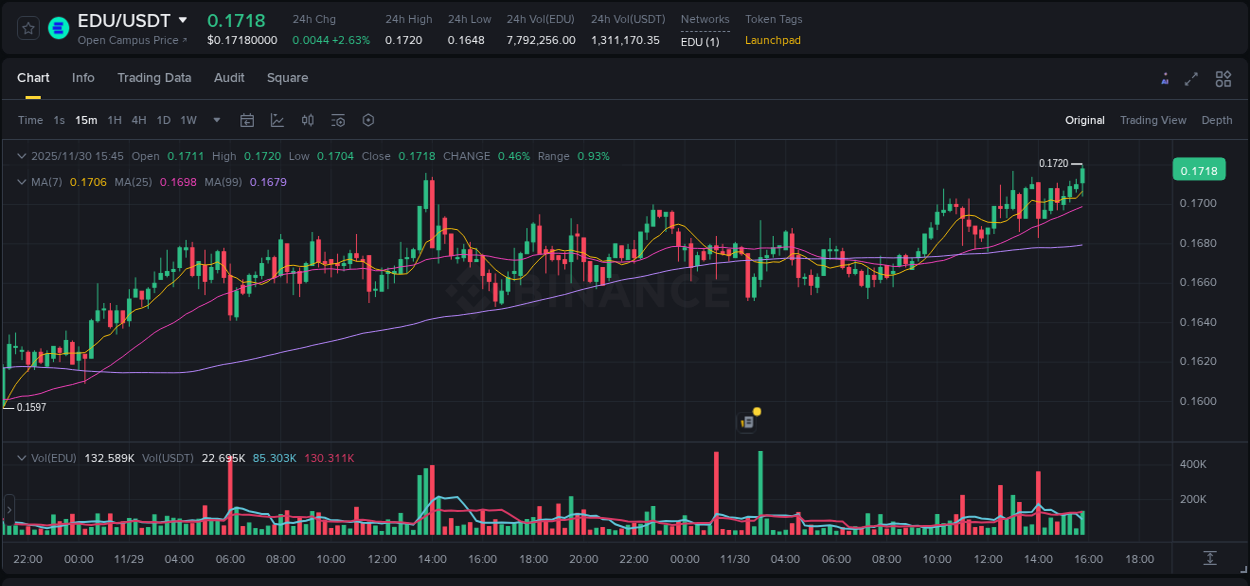Open the EDU/USDT pair dropdown

point(184,19)
